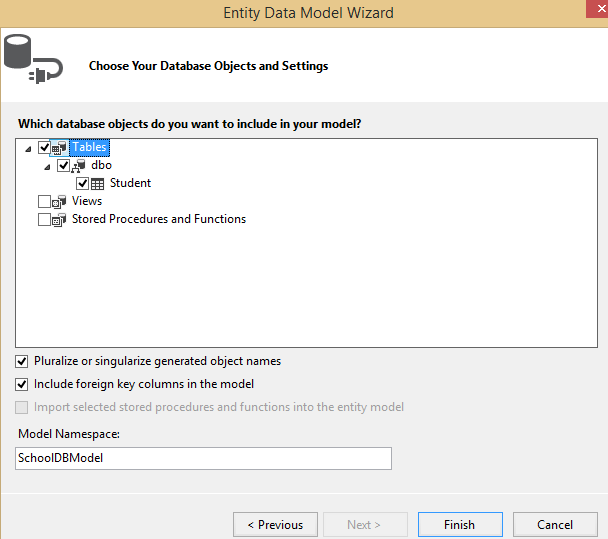Select the Student table label
Viewport: 608px width, 539px height.
tap(130, 183)
